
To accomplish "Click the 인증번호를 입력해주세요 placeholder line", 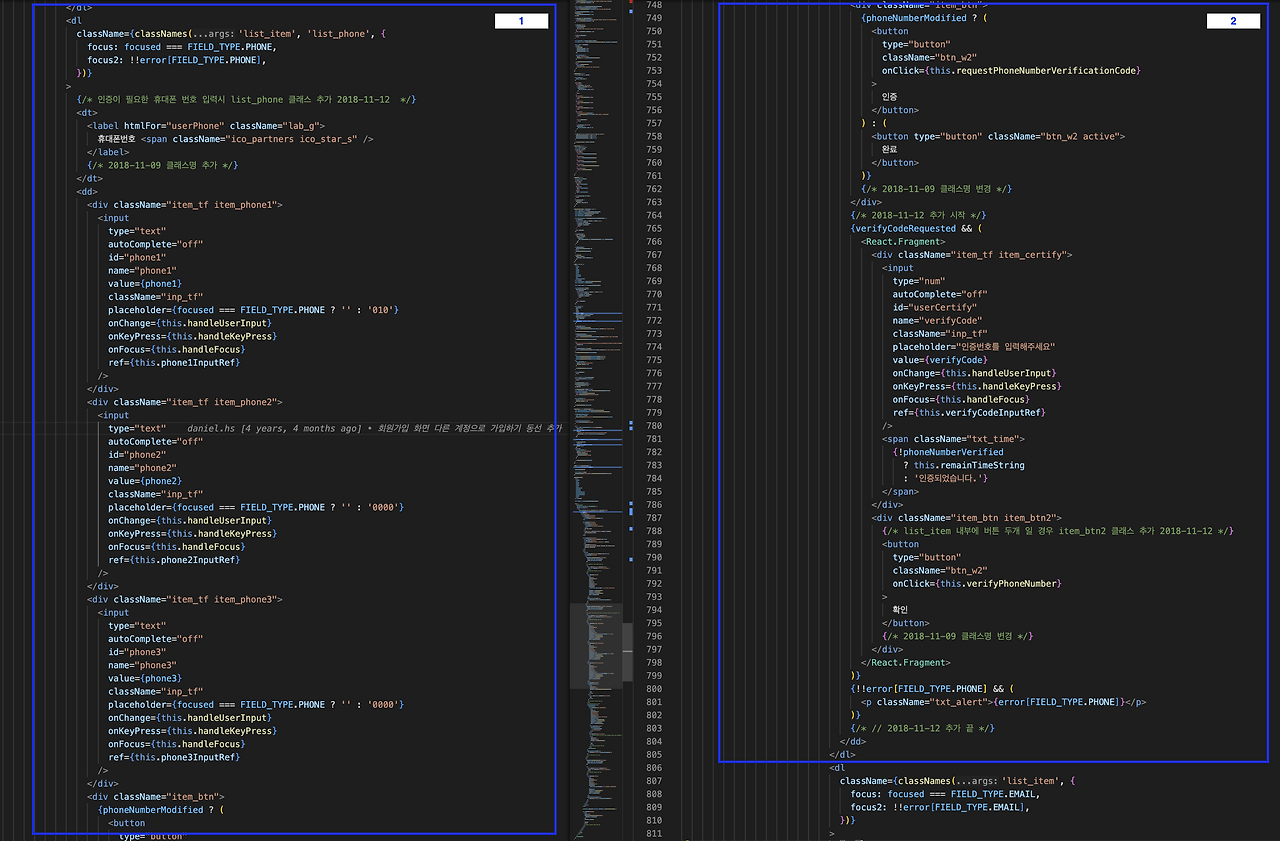I will coord(975,347).
